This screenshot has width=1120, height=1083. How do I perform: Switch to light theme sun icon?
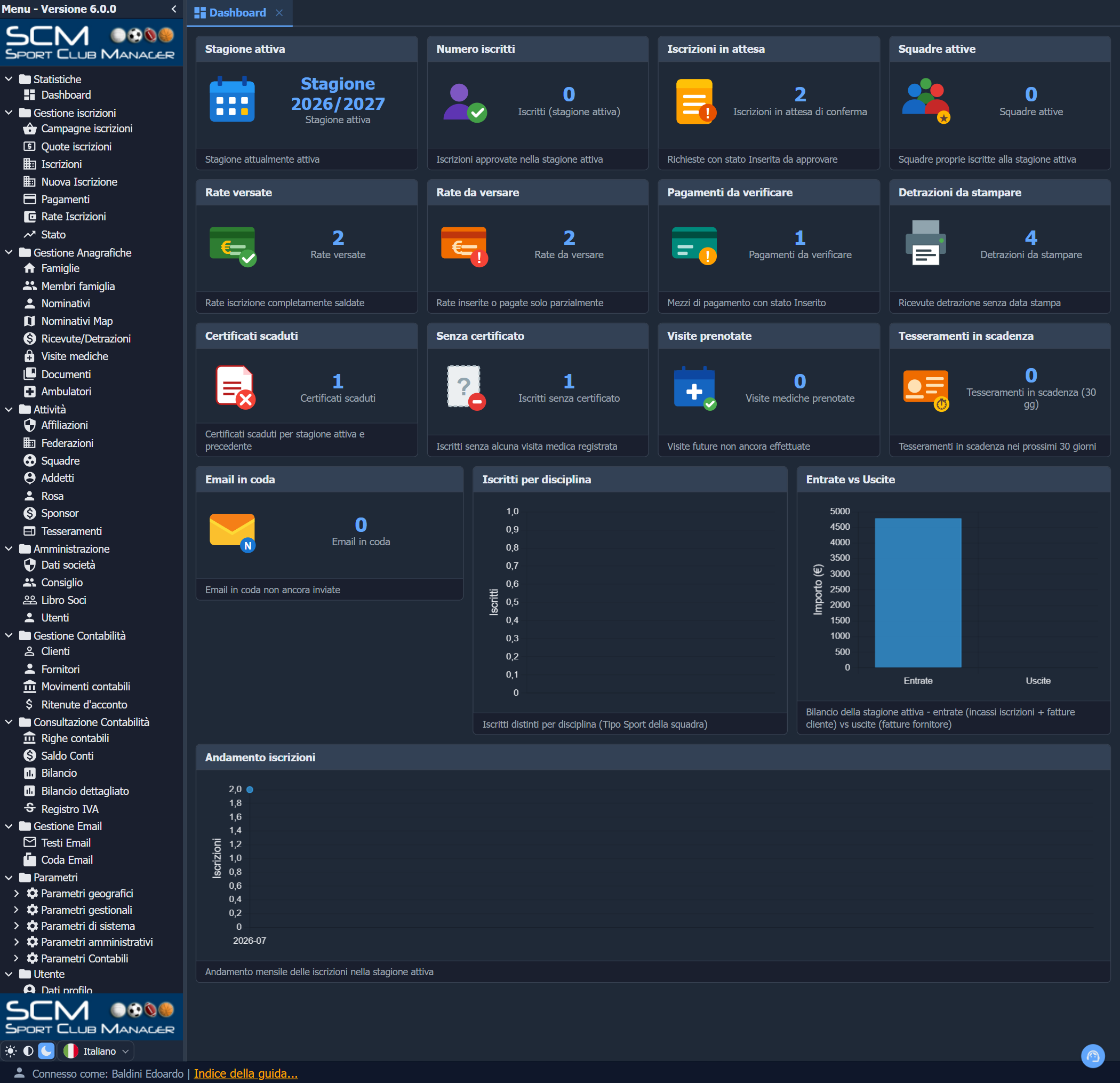[11, 1051]
